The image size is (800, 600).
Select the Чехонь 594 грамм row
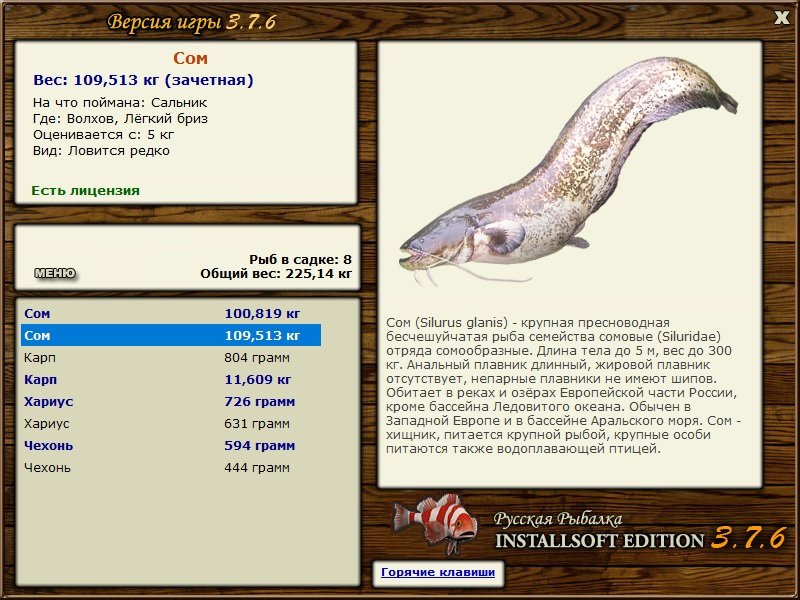coord(171,445)
